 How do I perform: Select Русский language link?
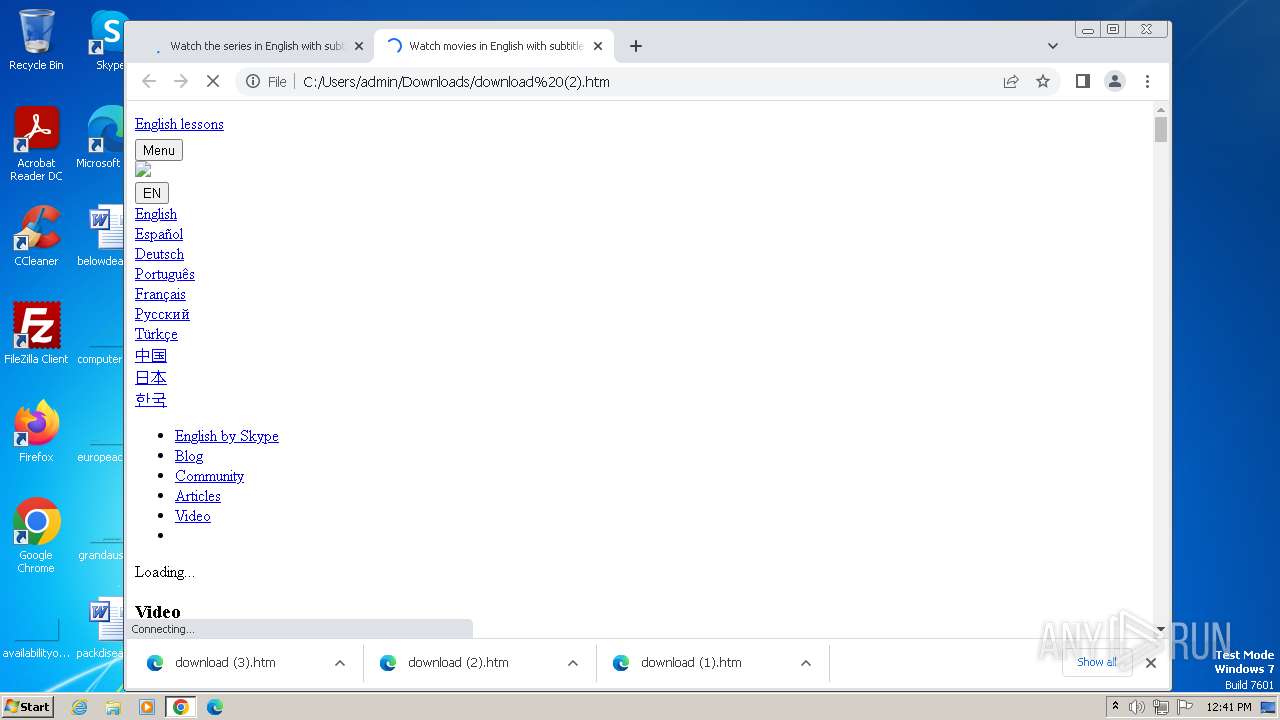(162, 314)
